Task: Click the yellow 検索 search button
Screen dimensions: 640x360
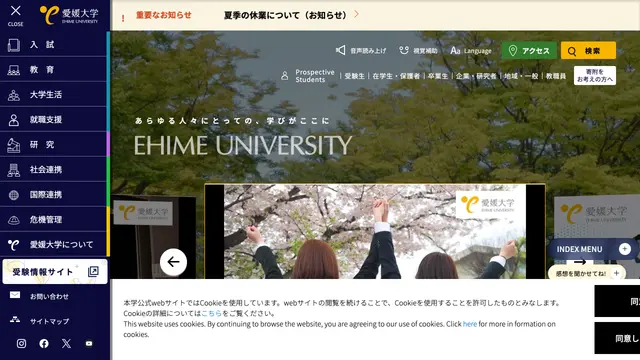Action: coord(588,51)
